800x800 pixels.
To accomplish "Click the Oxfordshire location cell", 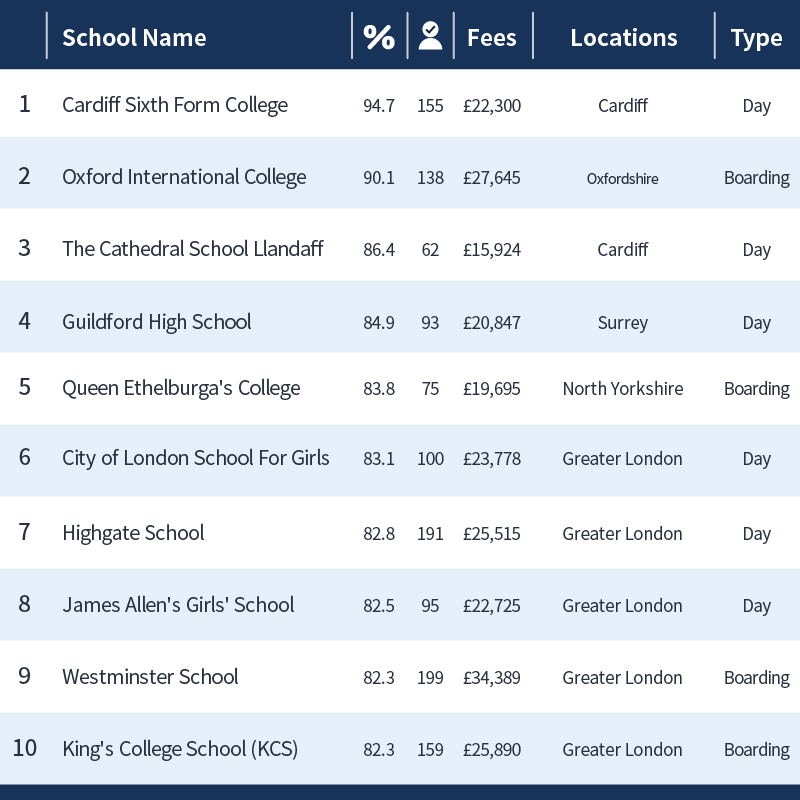I will coord(622,179).
